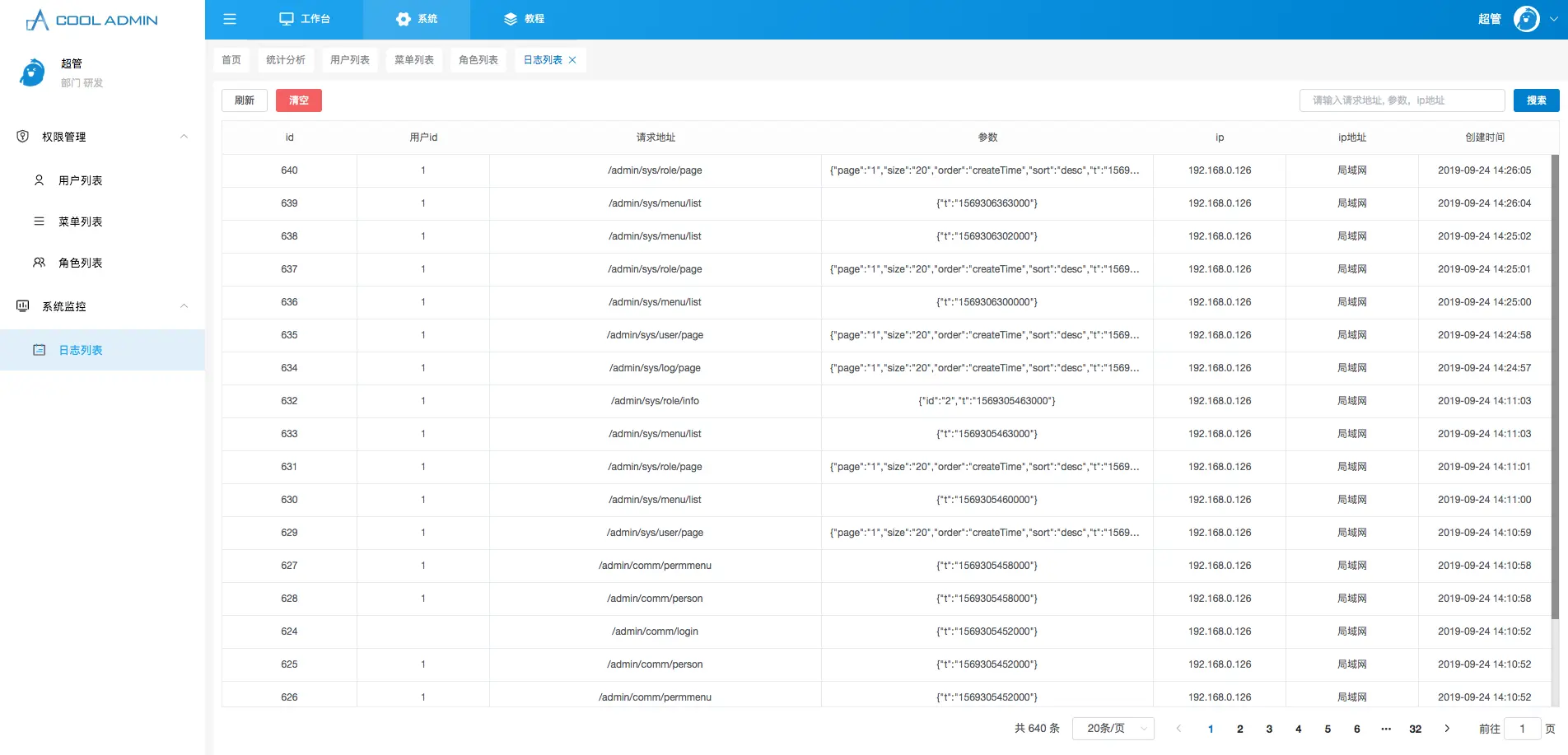Click the monitor icon beside 工作台
The height and width of the screenshot is (755, 1568).
pyautogui.click(x=287, y=19)
